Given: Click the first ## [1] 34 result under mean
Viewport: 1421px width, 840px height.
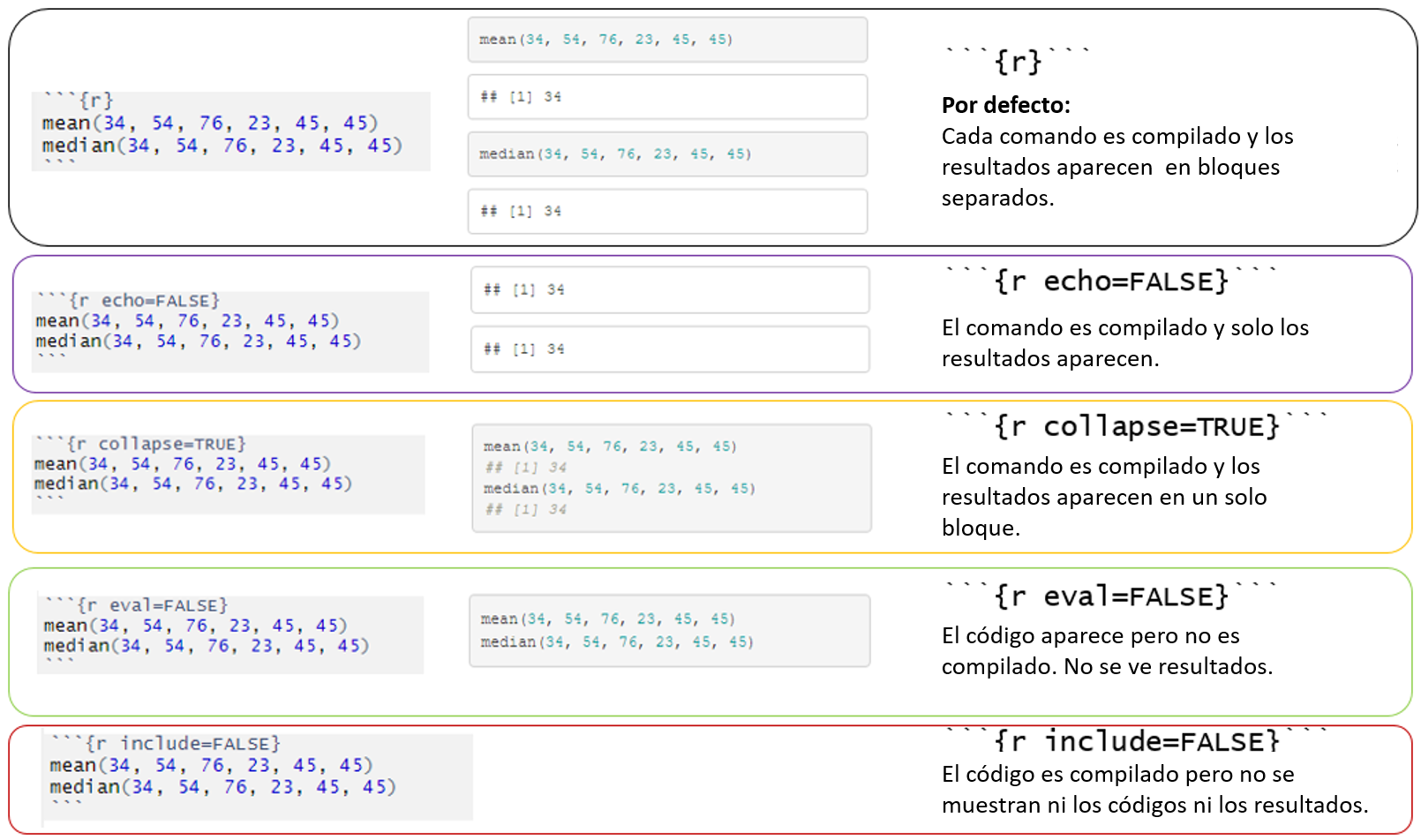Looking at the screenshot, I should pos(668,97).
